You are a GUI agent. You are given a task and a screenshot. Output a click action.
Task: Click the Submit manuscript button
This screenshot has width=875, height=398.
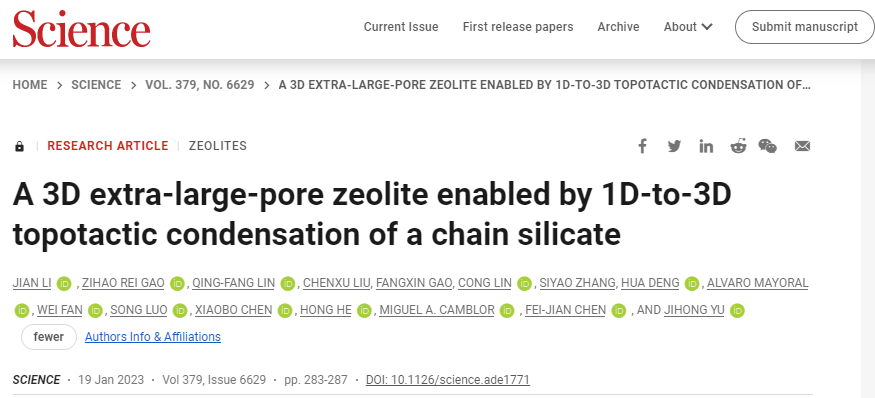(x=805, y=27)
